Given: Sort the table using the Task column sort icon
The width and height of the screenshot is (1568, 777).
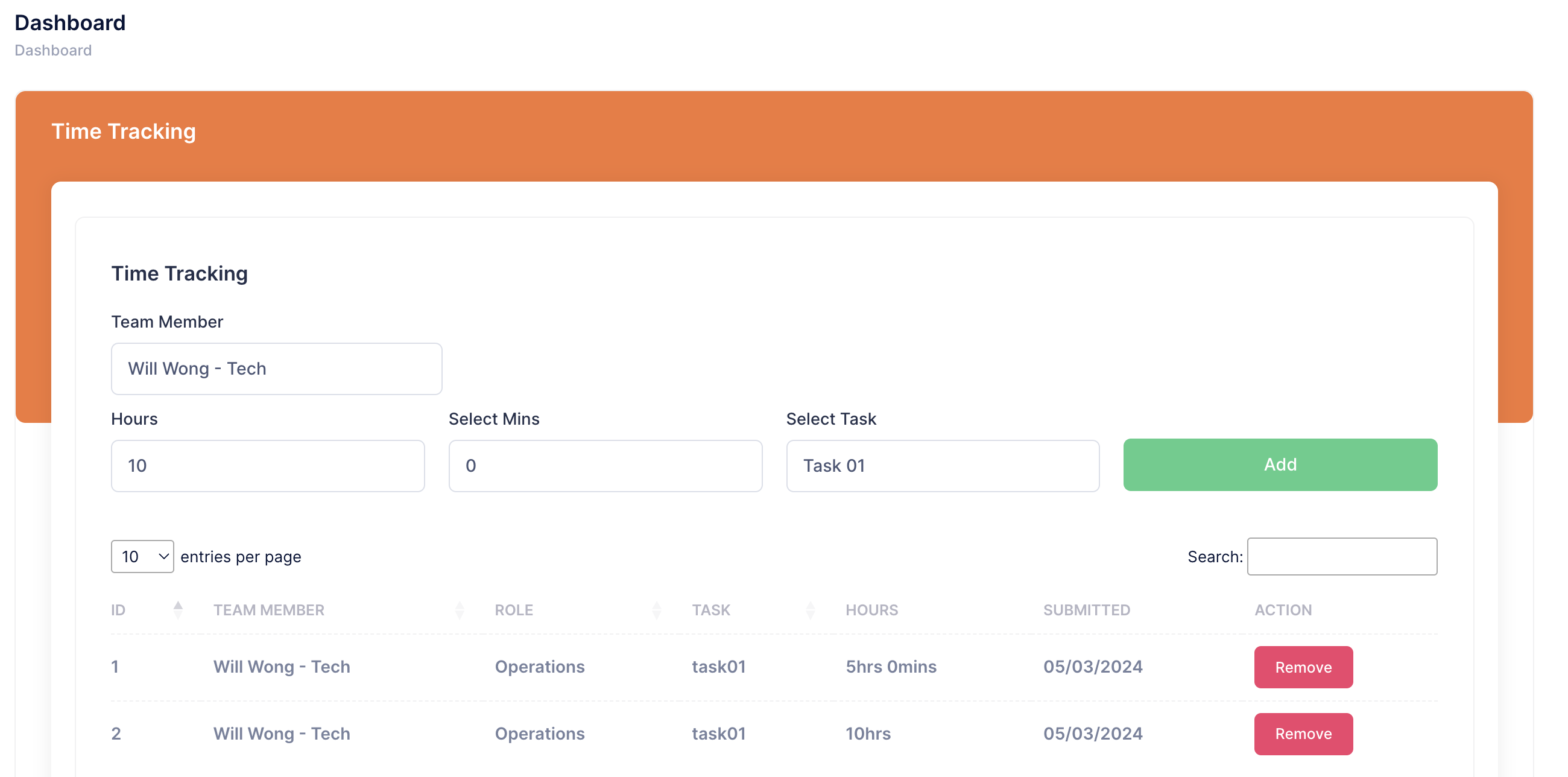Looking at the screenshot, I should tap(811, 609).
